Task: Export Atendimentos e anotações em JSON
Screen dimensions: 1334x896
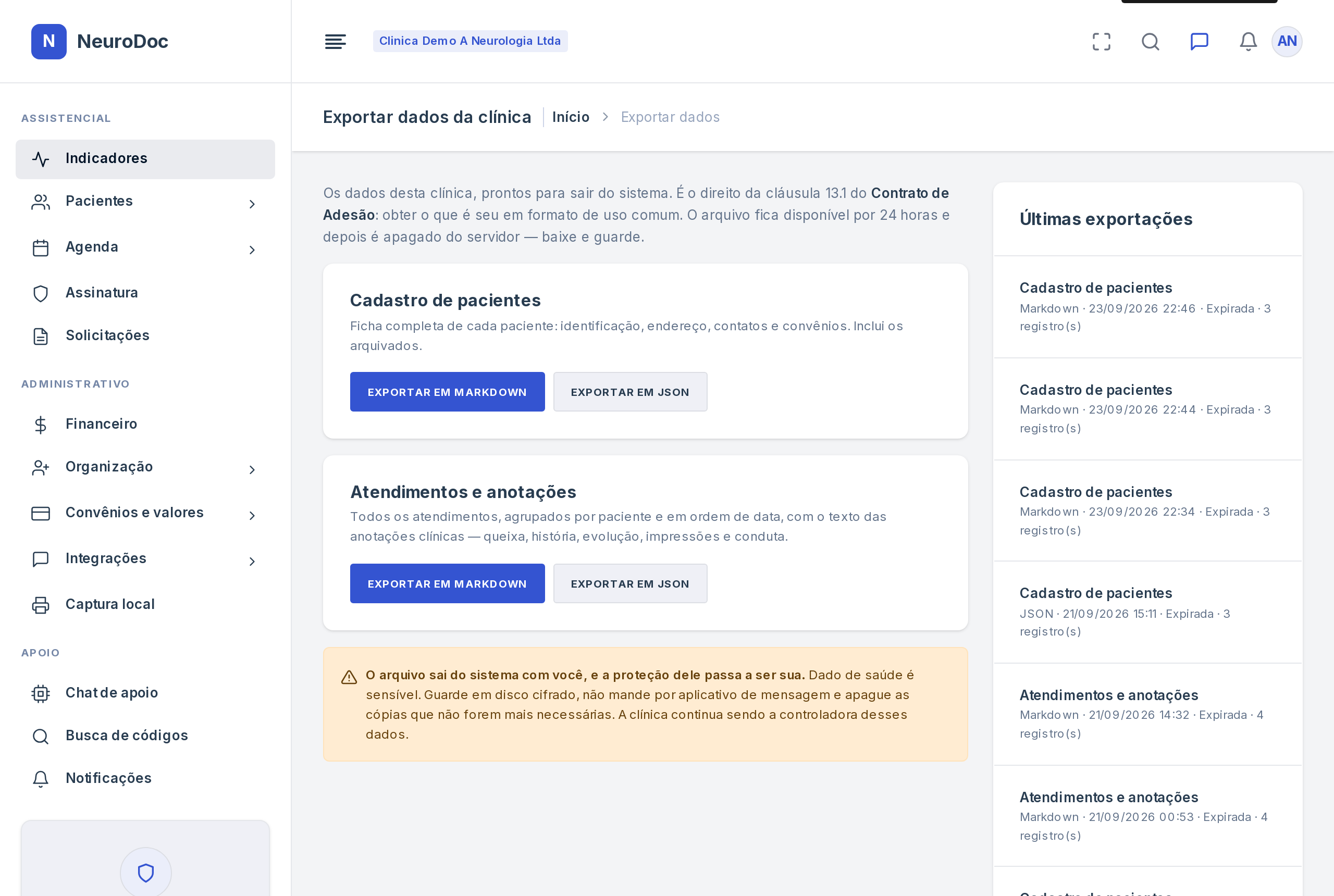Action: point(630,583)
